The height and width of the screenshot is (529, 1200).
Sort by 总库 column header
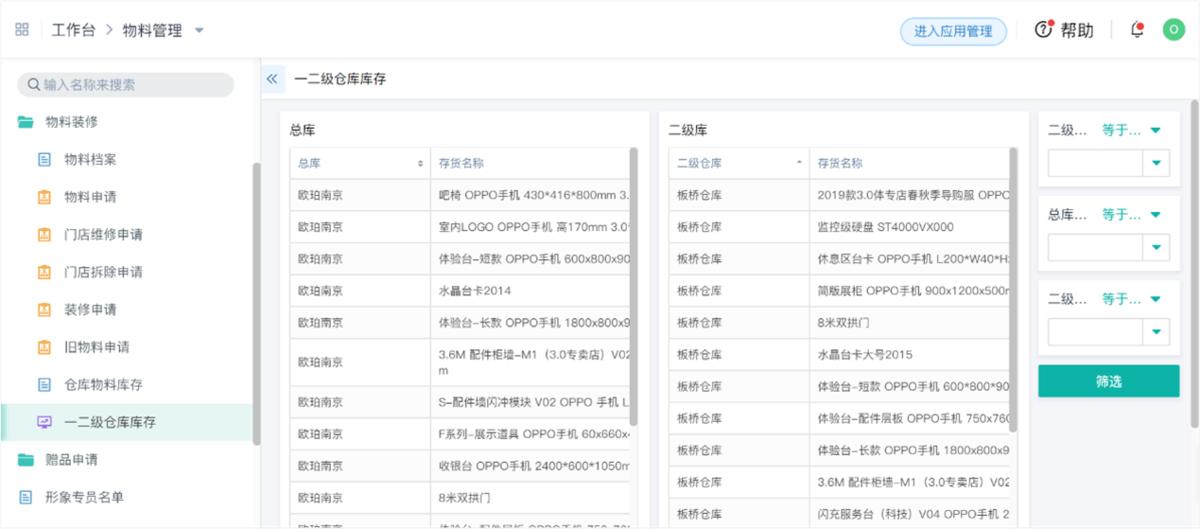pyautogui.click(x=360, y=163)
